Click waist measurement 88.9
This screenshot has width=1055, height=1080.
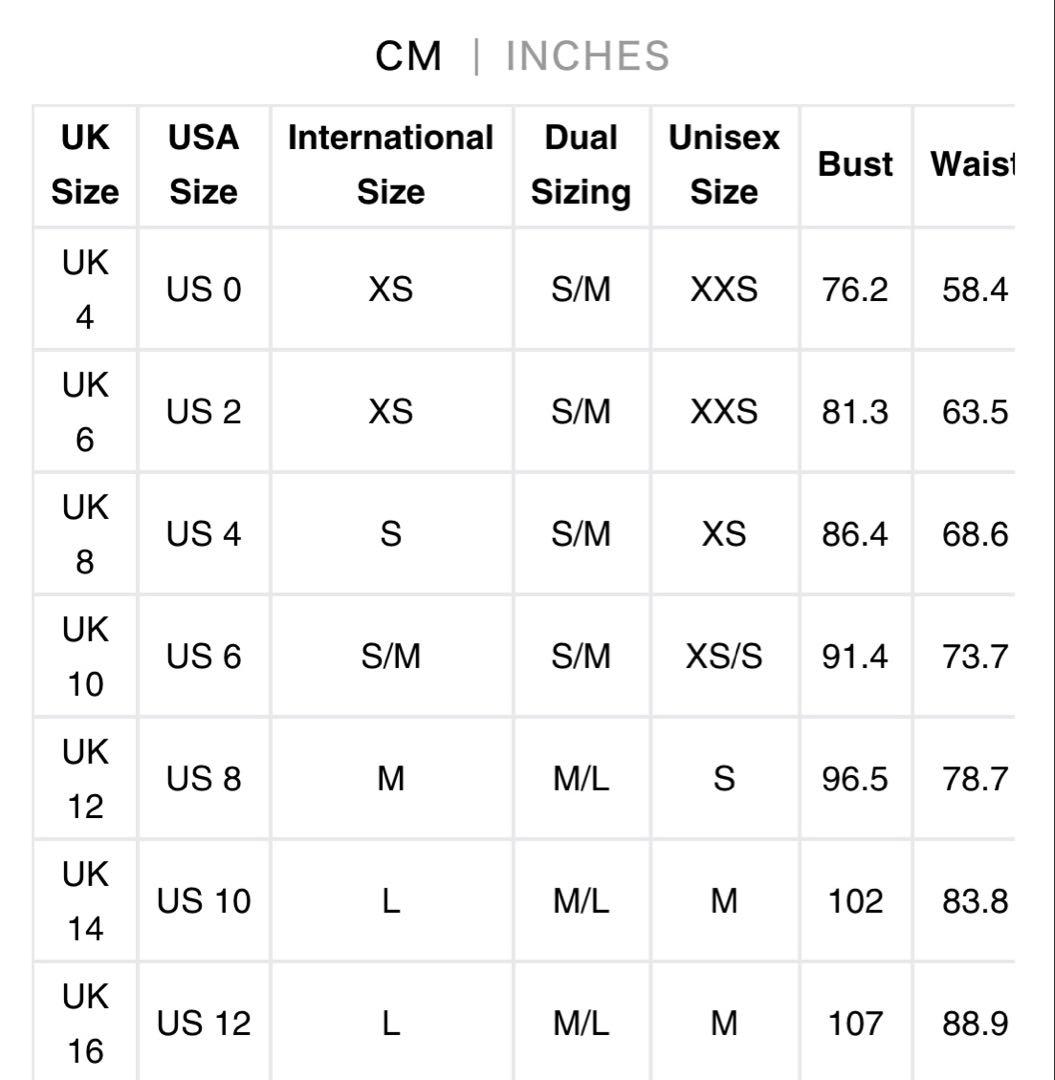click(x=974, y=1023)
